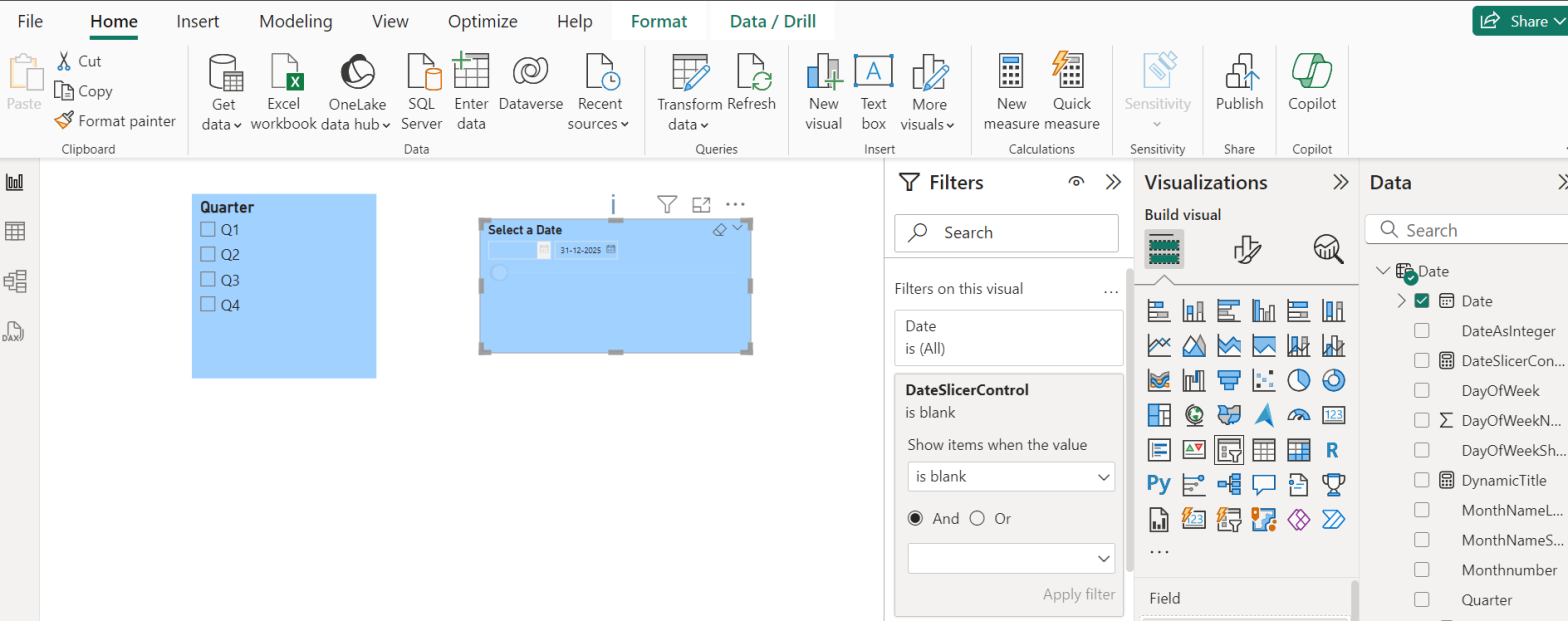Toggle the Filters pane eye icon
Image resolution: width=1568 pixels, height=621 pixels.
(x=1076, y=182)
